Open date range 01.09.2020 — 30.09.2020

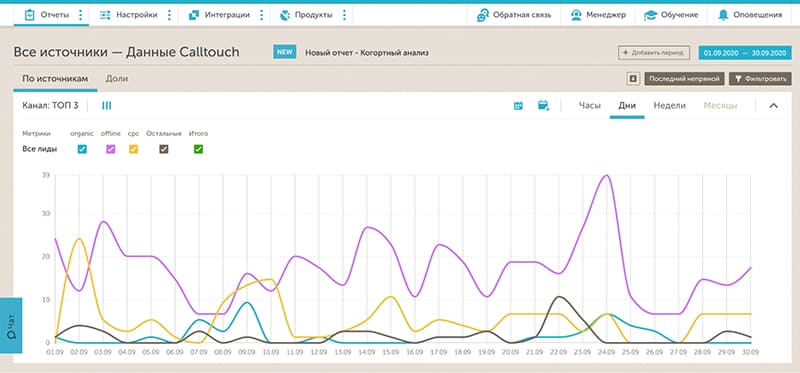[745, 53]
